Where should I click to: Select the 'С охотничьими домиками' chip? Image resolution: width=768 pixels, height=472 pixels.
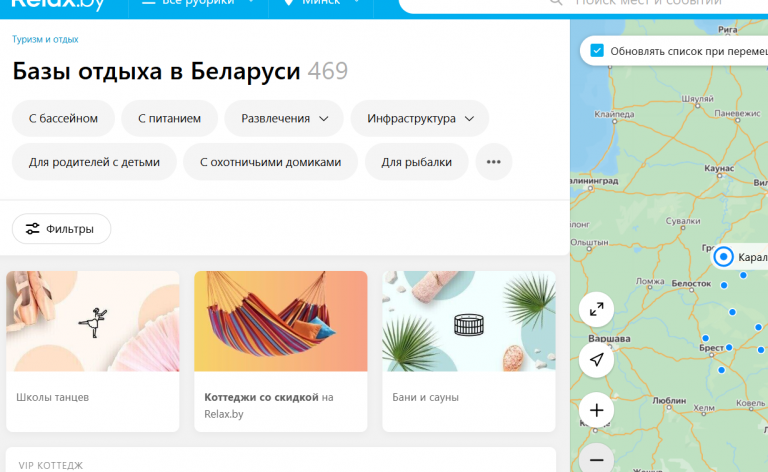coord(270,162)
